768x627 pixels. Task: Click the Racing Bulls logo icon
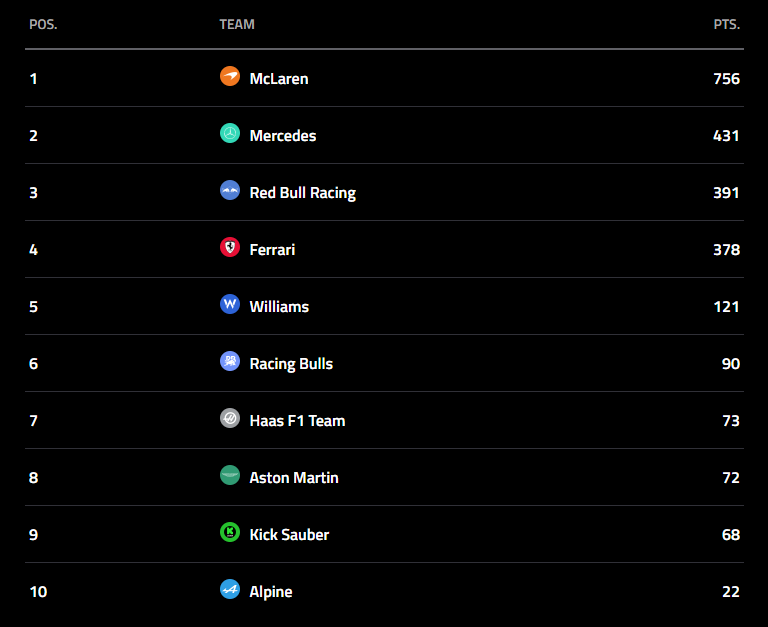click(230, 362)
